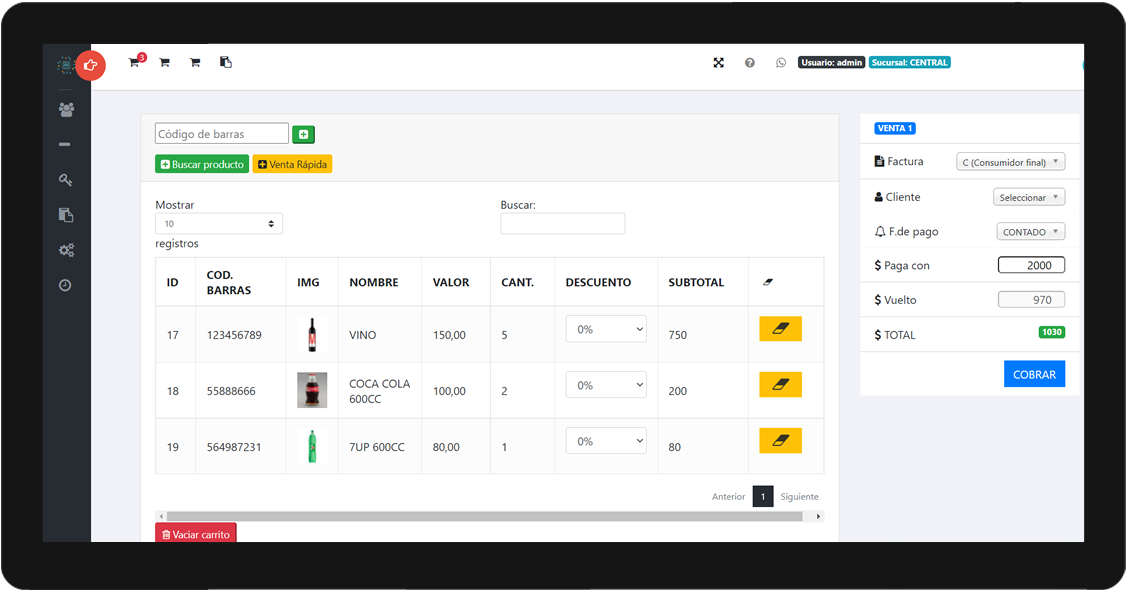This screenshot has height=591, width=1130.
Task: Click the minus bar sidebar icon
Action: click(65, 144)
